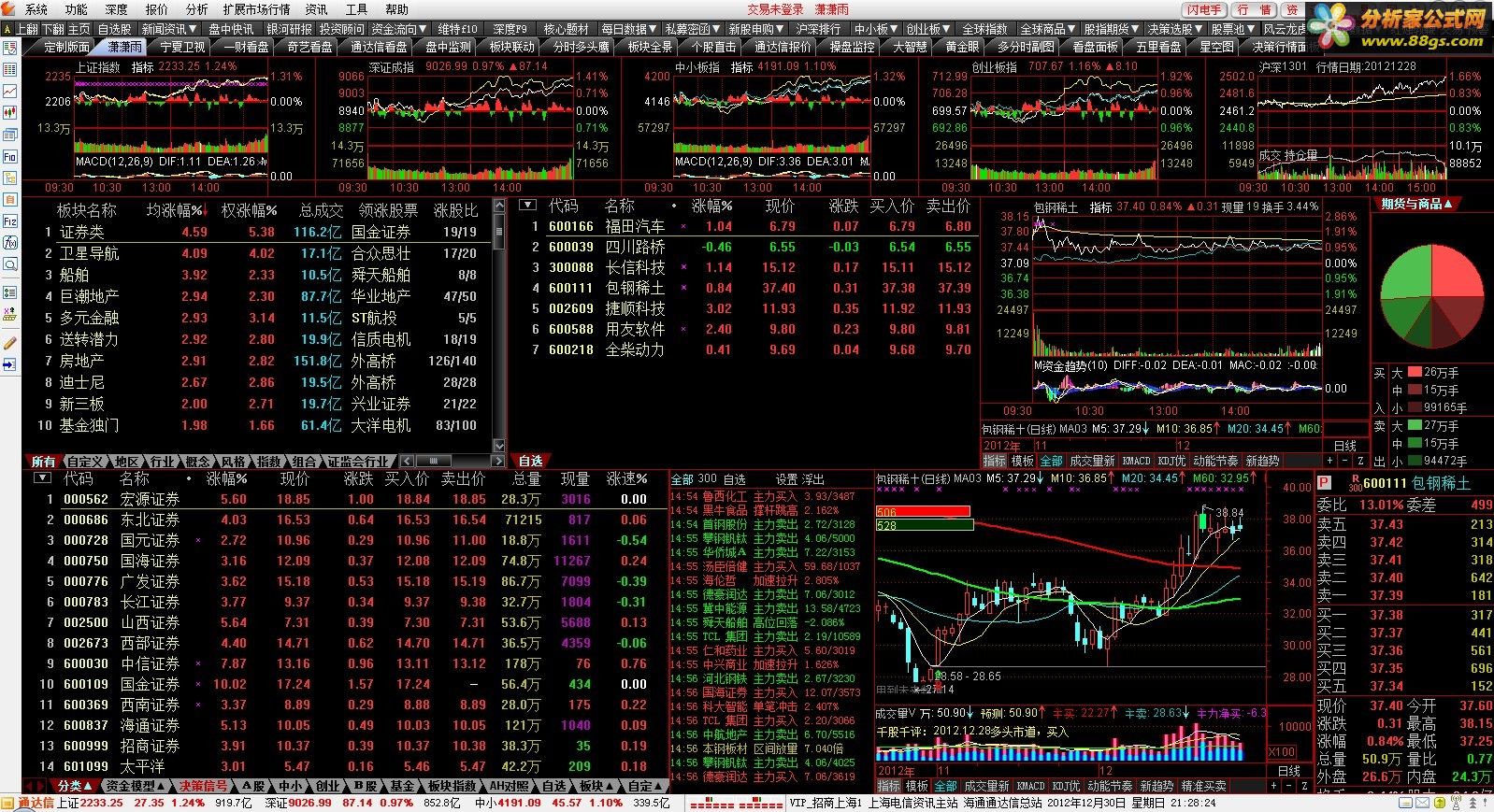
Task: Toggle the 指标 button under the mini intraday chart
Action: [994, 462]
